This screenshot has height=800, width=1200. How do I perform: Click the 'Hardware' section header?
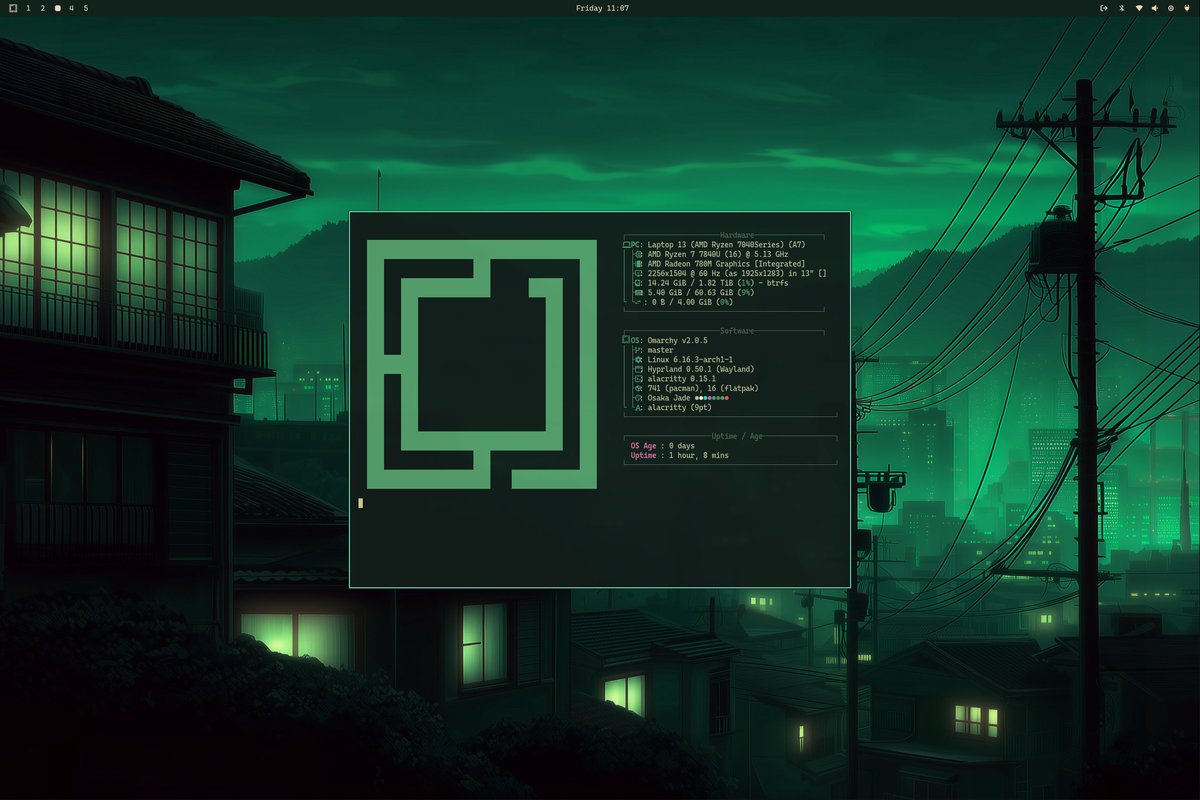pos(737,235)
